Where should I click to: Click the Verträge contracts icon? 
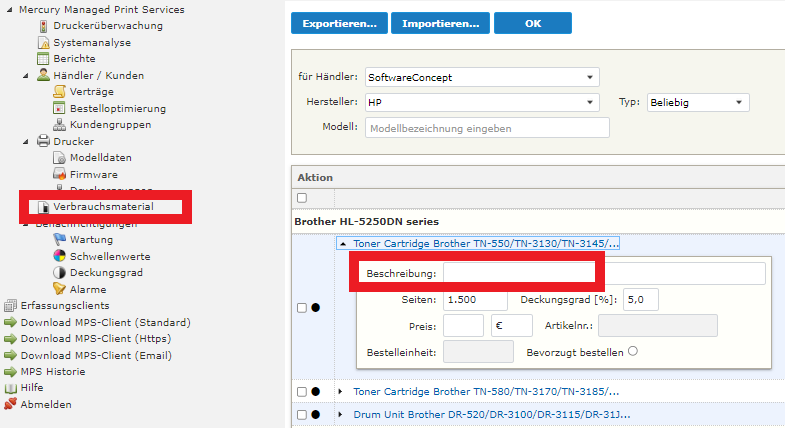pyautogui.click(x=60, y=91)
